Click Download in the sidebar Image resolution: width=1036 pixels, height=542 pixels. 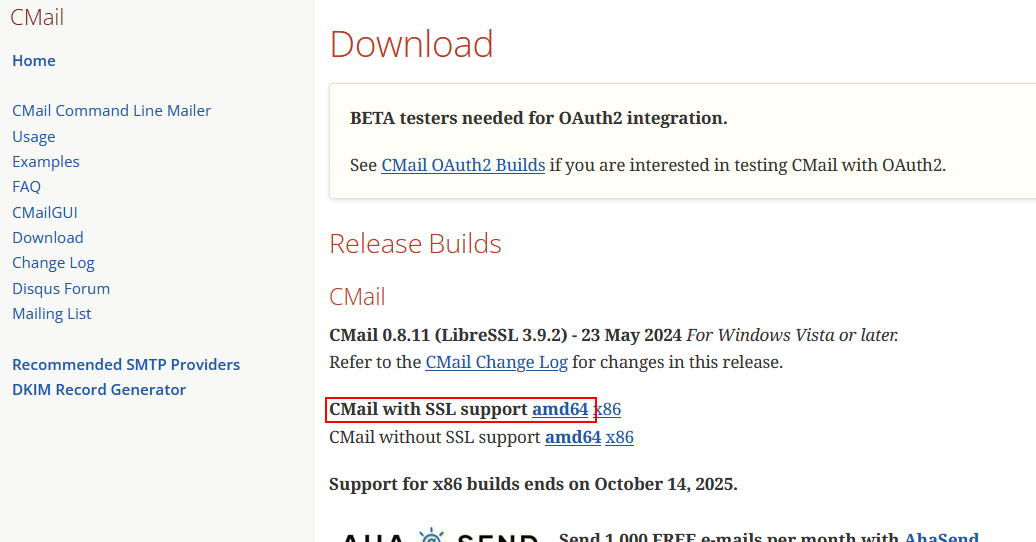pos(48,238)
